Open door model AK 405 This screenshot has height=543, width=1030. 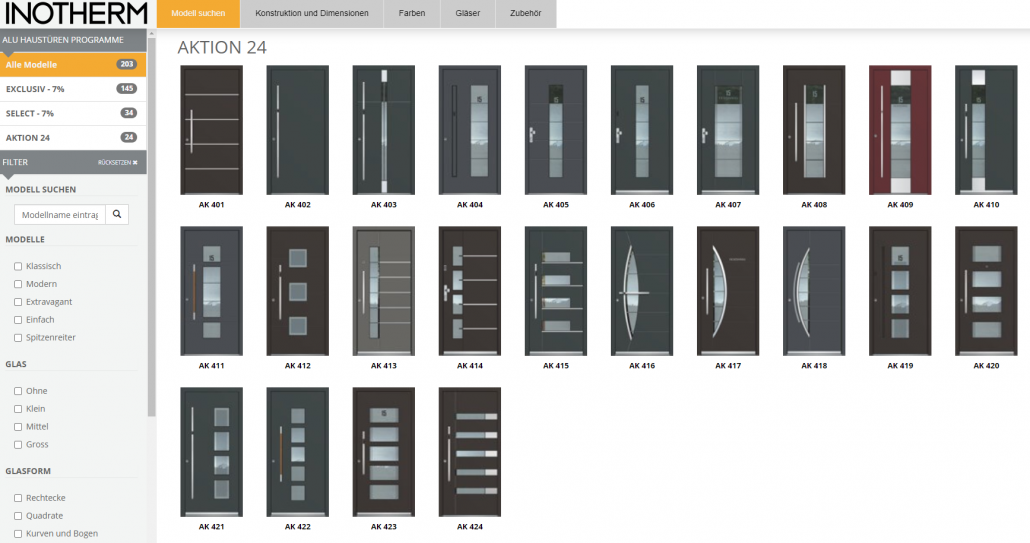click(556, 130)
